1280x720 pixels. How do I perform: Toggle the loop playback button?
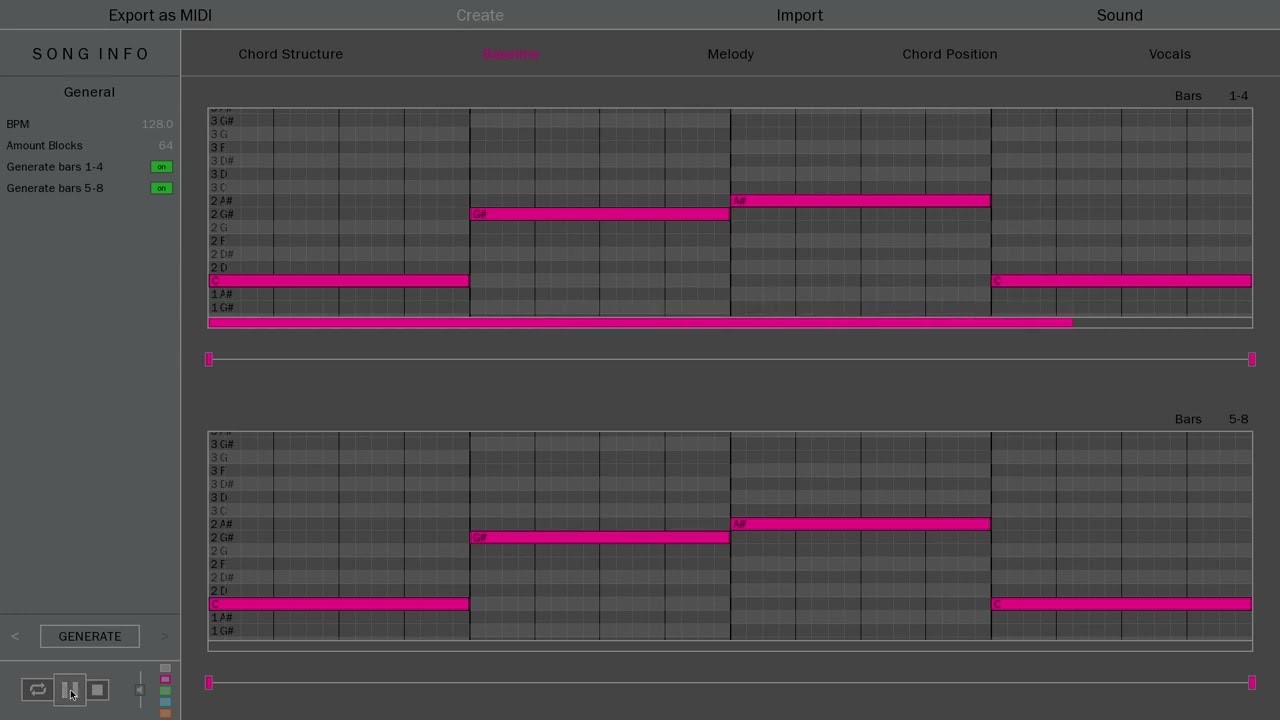point(37,690)
